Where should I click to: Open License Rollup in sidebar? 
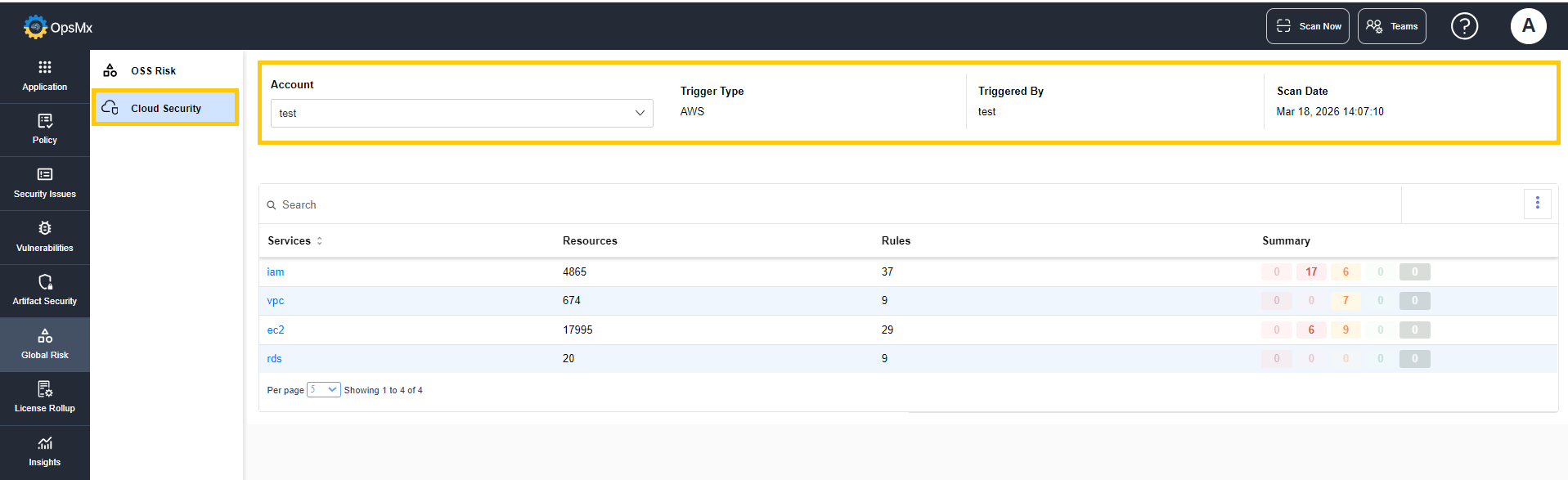(45, 398)
